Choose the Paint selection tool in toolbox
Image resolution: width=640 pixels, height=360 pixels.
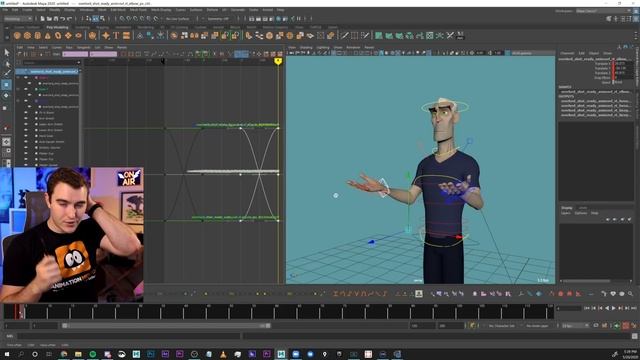[x=7, y=73]
